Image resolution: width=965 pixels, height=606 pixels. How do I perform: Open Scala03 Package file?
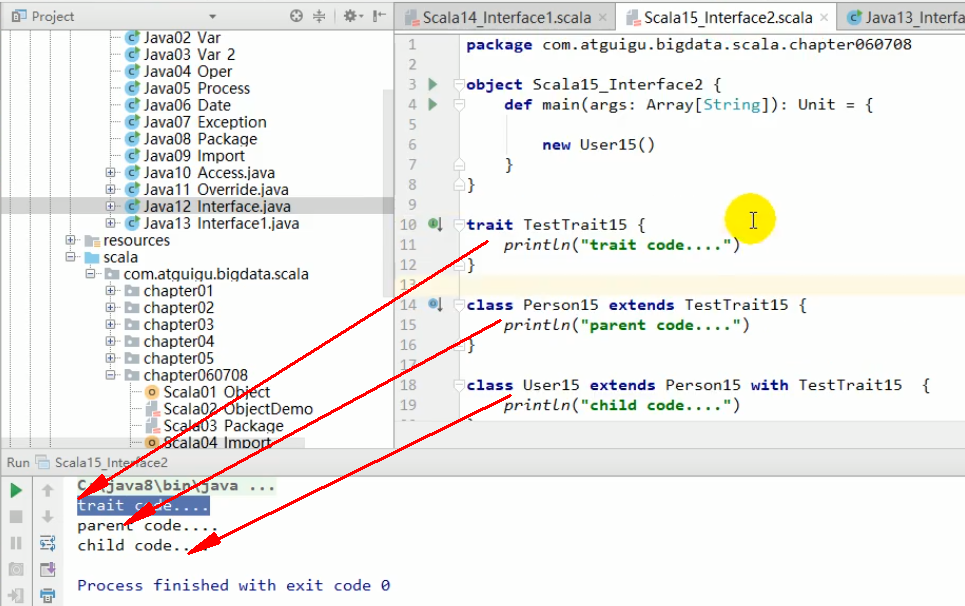[223, 426]
